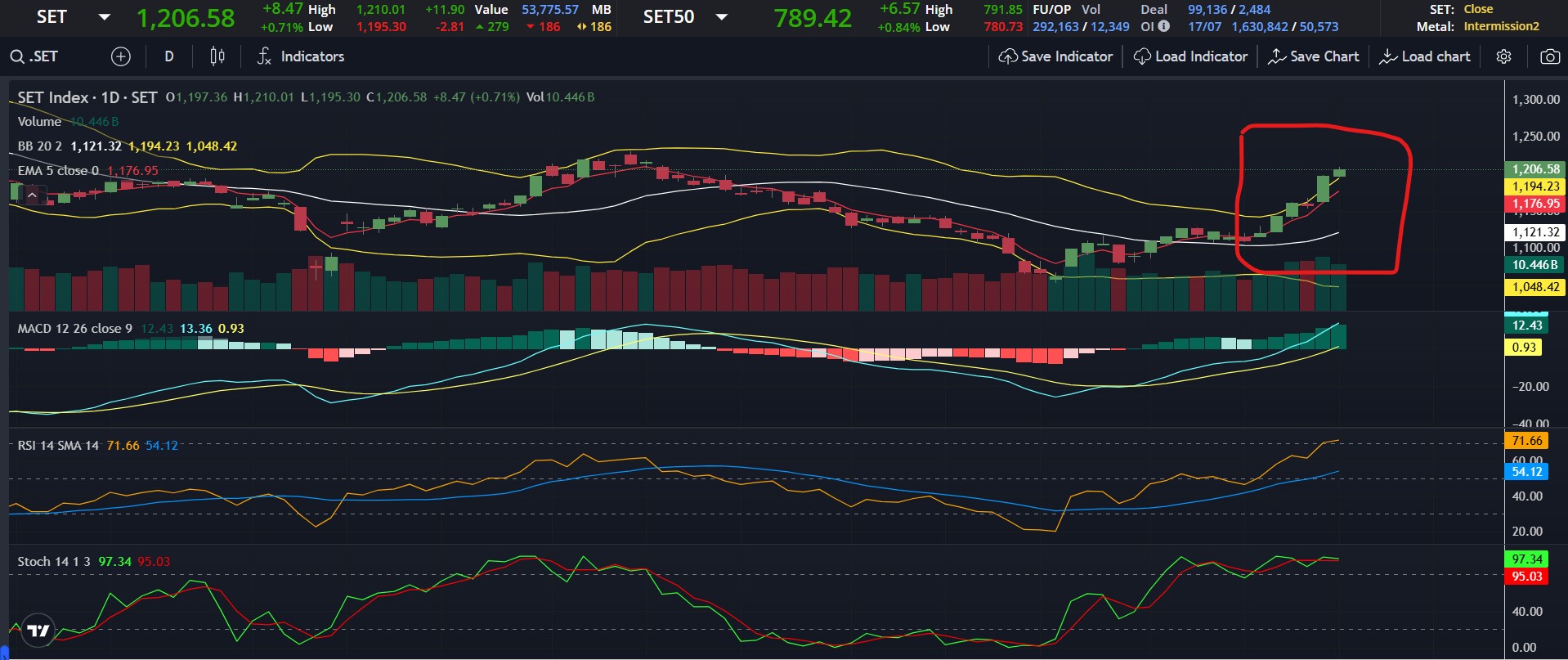Open the Indicators menu

pyautogui.click(x=301, y=56)
